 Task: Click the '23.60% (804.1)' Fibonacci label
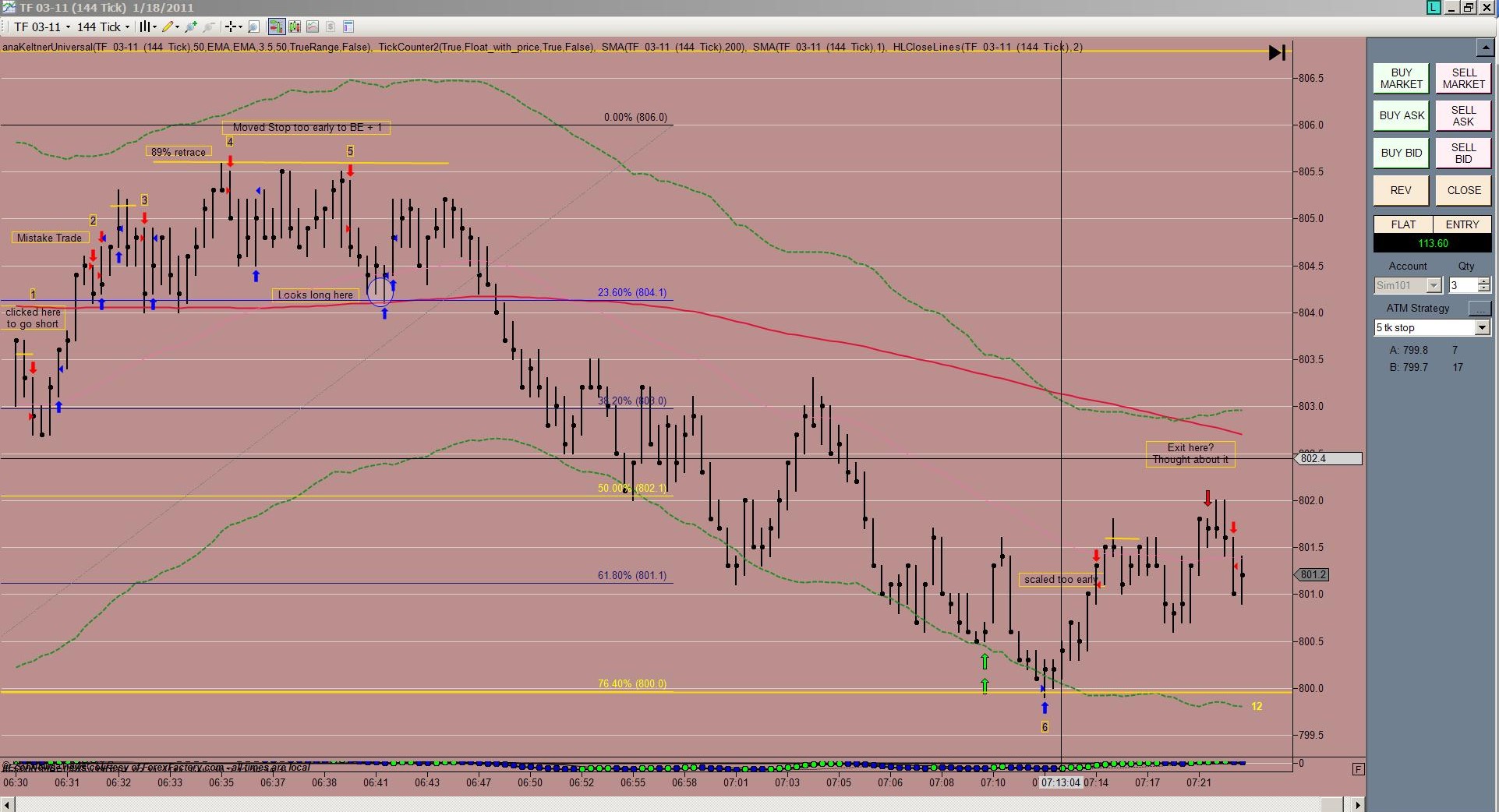[x=632, y=292]
